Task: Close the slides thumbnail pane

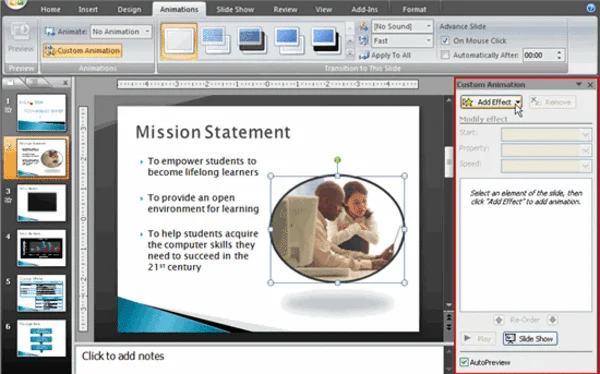Action: click(x=65, y=82)
